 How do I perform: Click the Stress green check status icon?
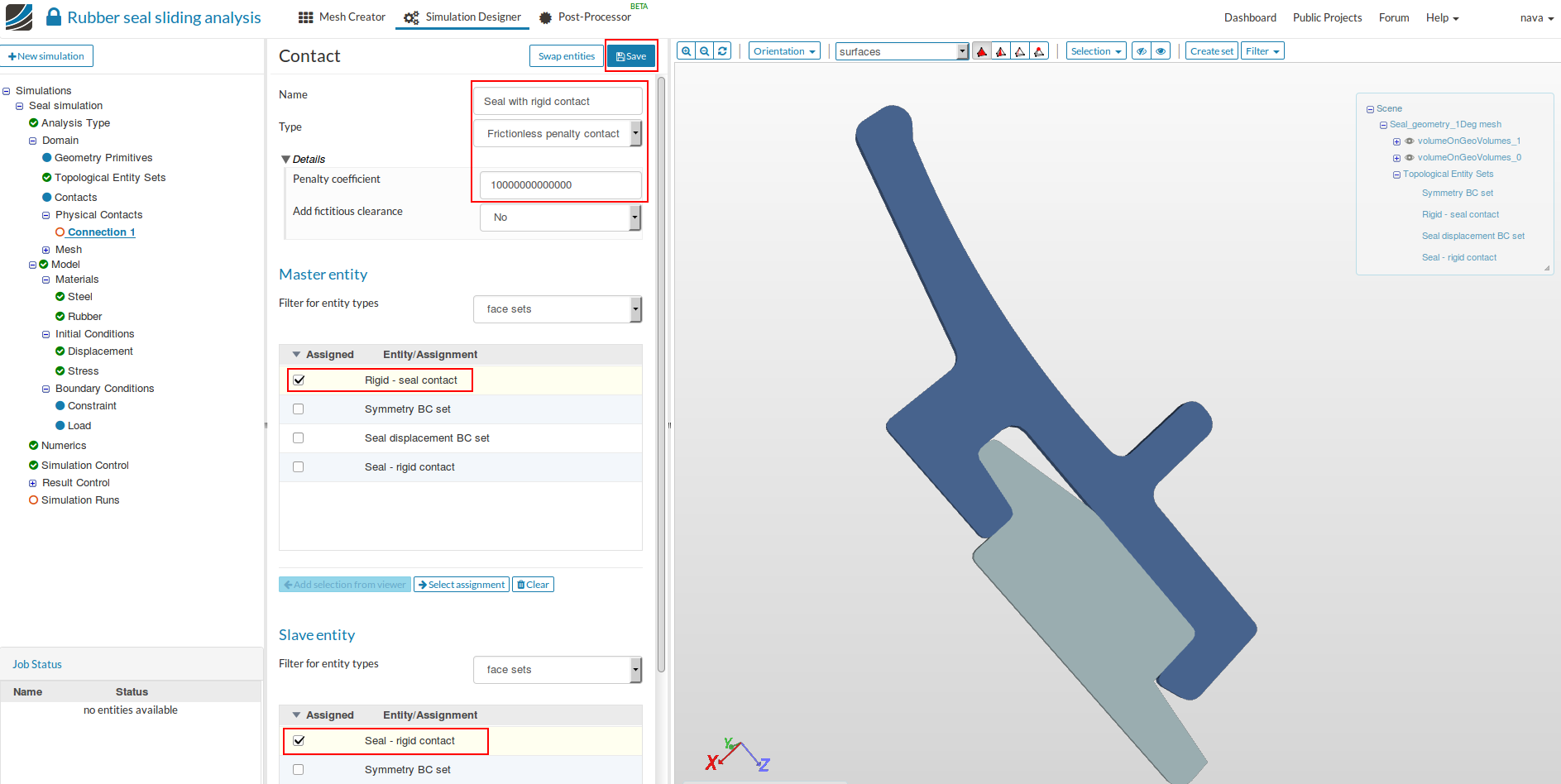pyautogui.click(x=60, y=371)
